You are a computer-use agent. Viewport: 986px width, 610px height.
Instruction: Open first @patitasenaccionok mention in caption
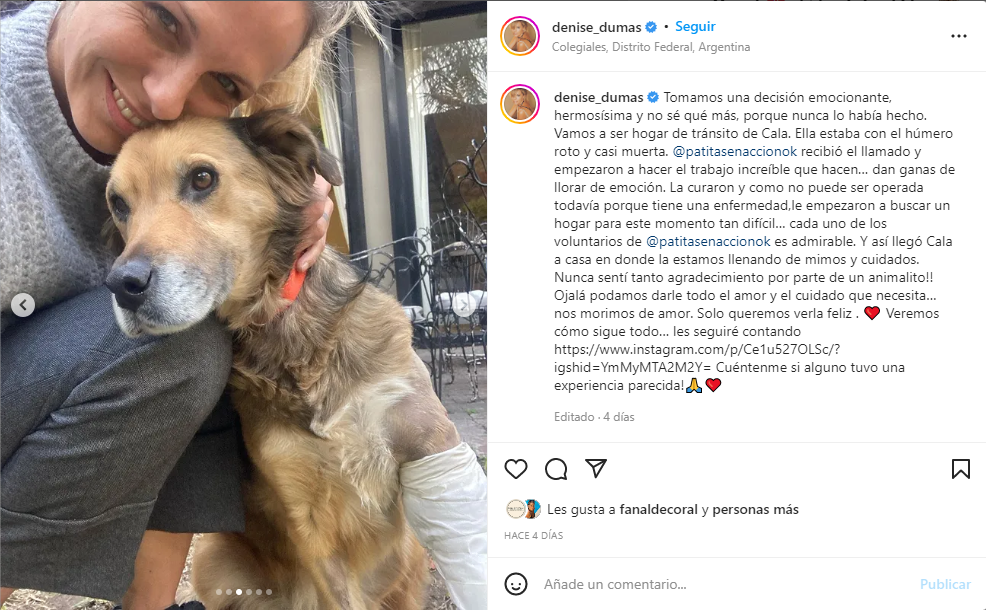pyautogui.click(x=734, y=152)
